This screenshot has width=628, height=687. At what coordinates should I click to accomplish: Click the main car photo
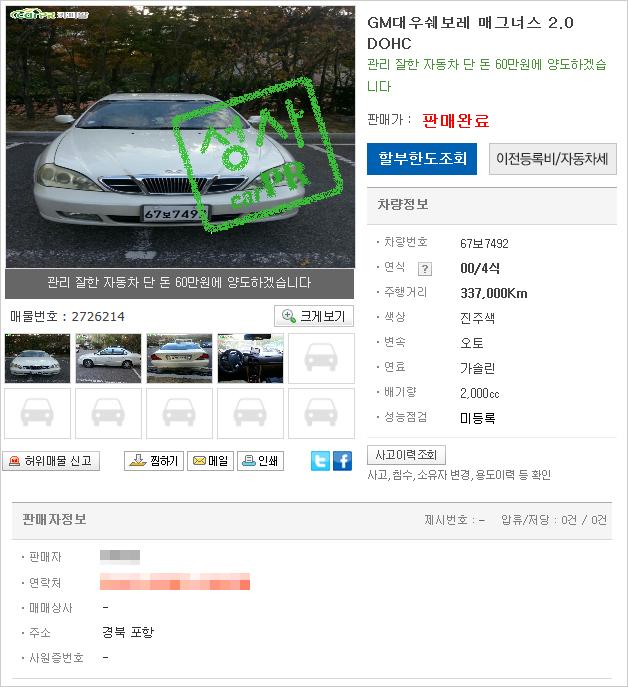(180, 137)
